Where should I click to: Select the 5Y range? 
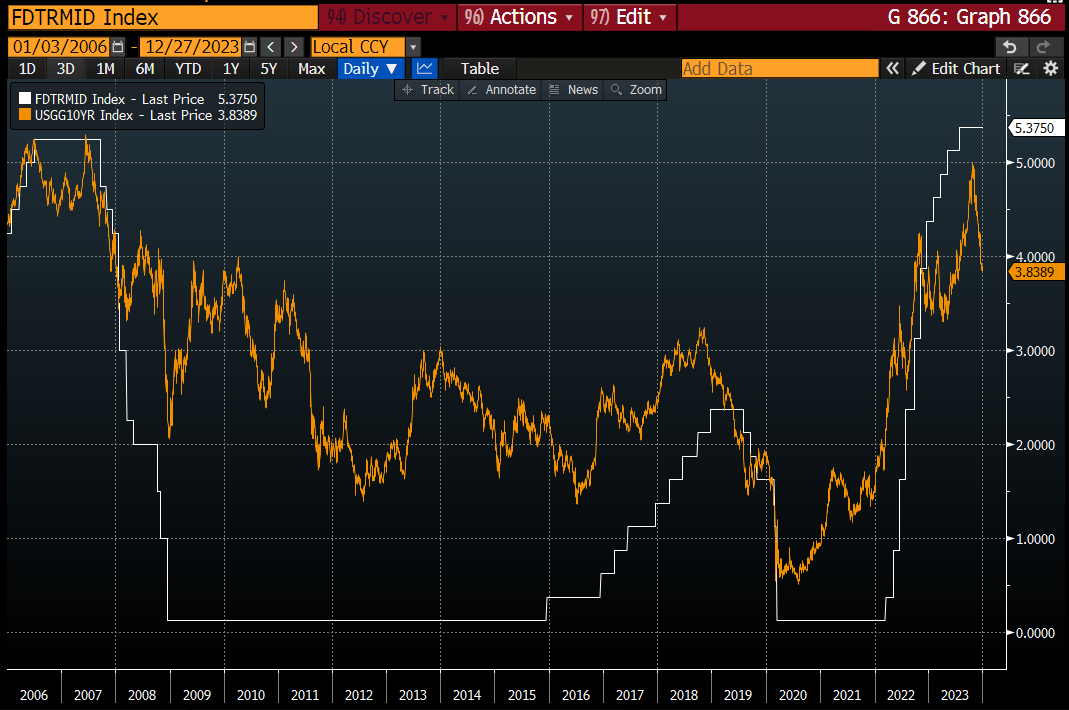pyautogui.click(x=269, y=68)
